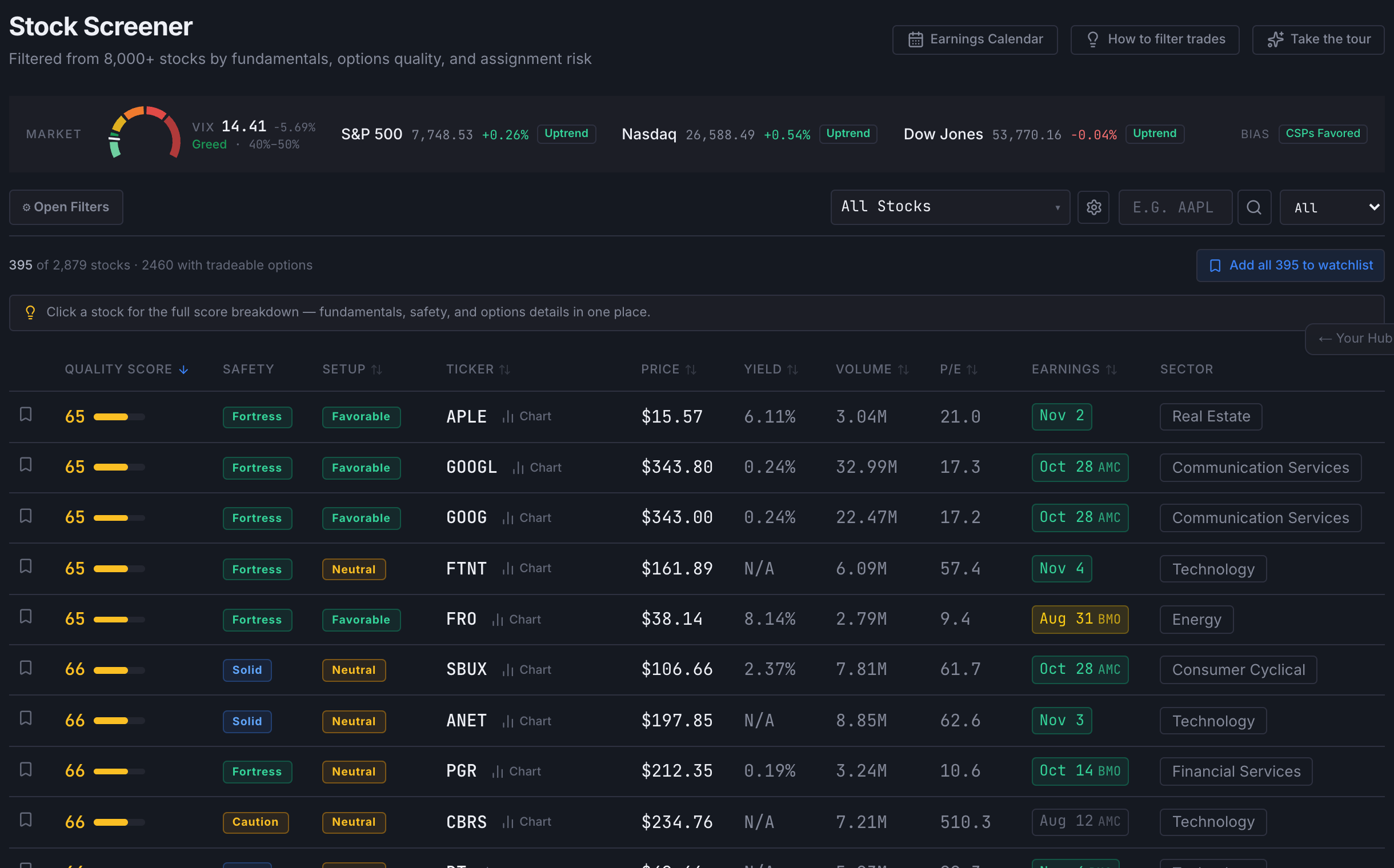The image size is (1394, 868).
Task: Open the Your Hub side tab
Action: point(1350,339)
